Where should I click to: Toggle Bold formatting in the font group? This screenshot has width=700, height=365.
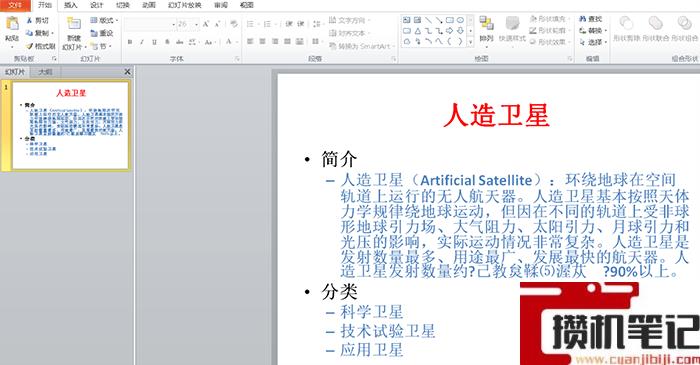[130, 42]
